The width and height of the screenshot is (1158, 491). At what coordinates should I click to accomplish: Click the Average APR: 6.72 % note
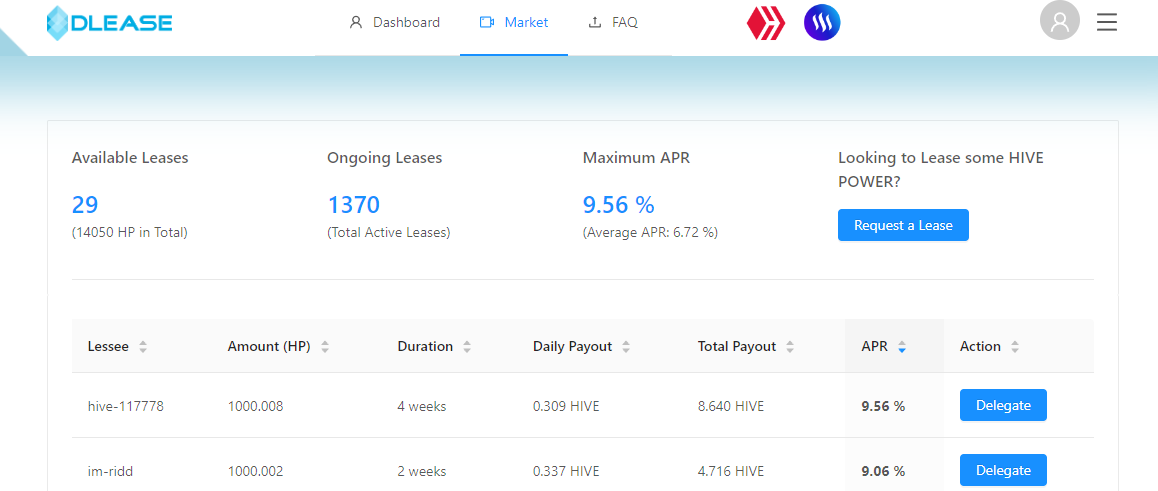651,233
